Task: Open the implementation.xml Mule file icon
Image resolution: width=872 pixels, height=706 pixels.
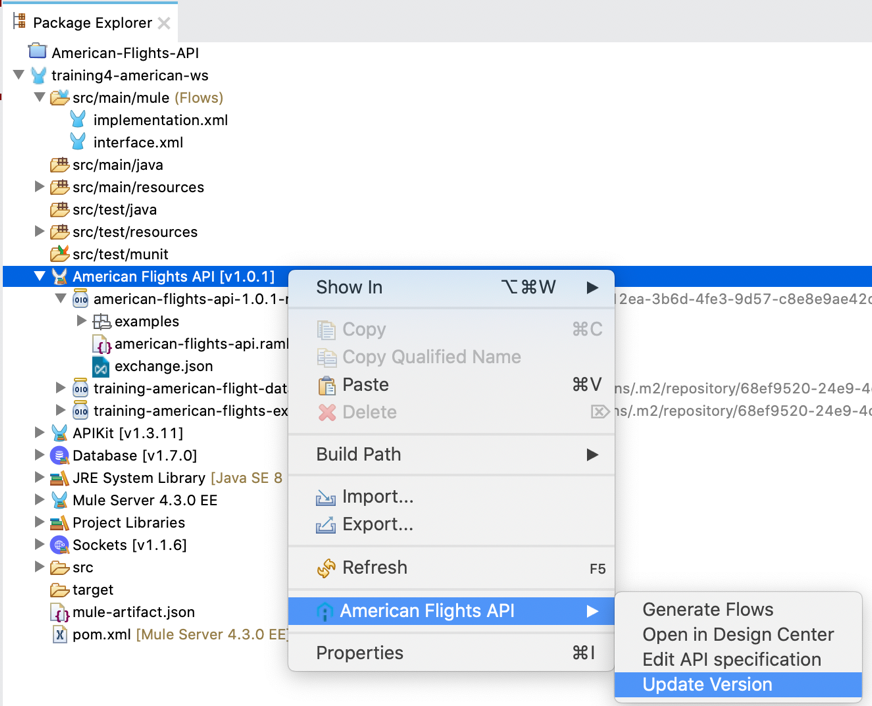Action: [78, 120]
